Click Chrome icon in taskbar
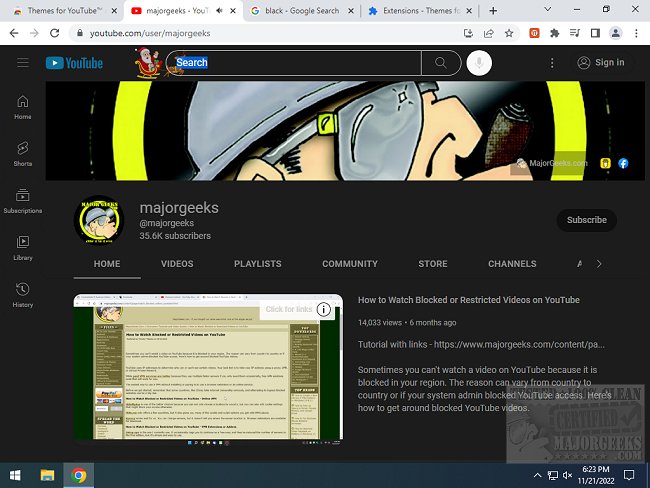Screen dimensions: 650x488 coord(79,475)
